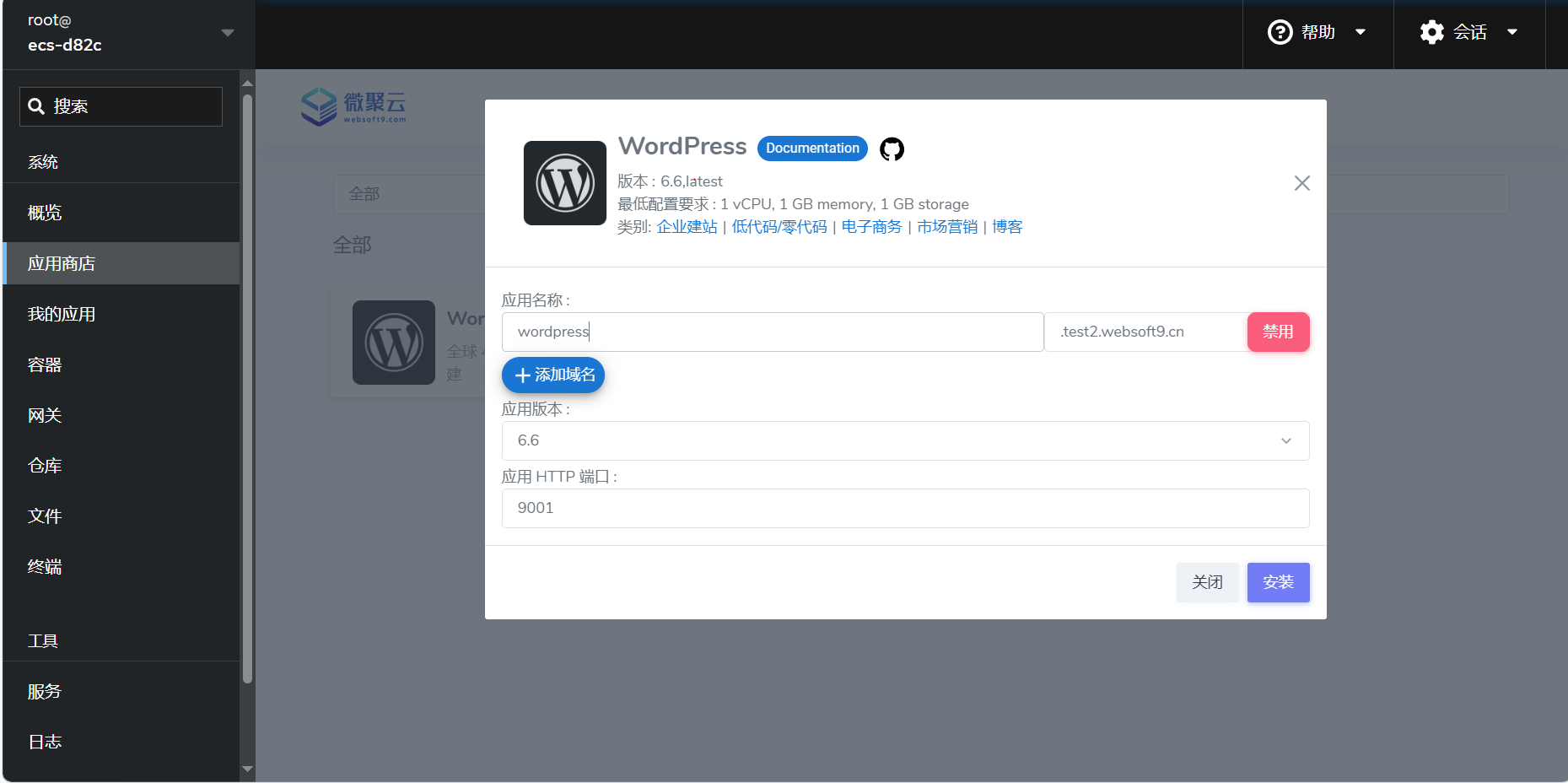Follow the 市场营销 category link

947,227
